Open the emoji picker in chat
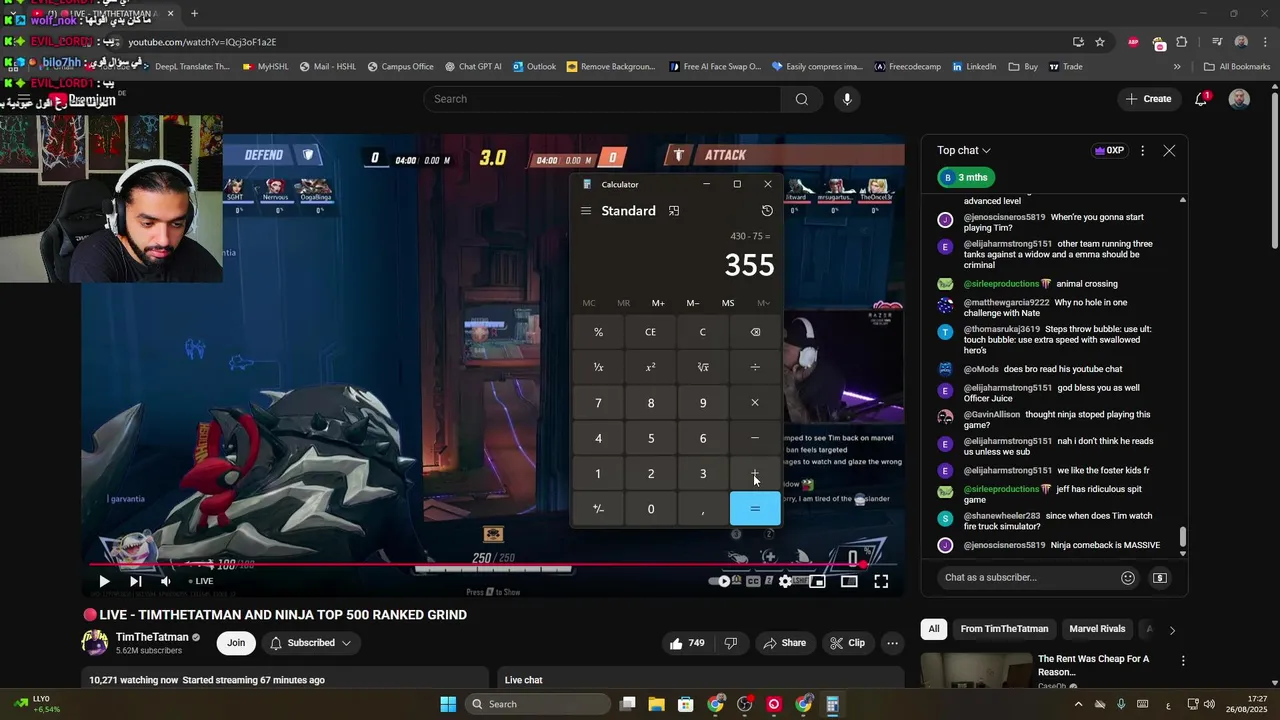 1128,578
